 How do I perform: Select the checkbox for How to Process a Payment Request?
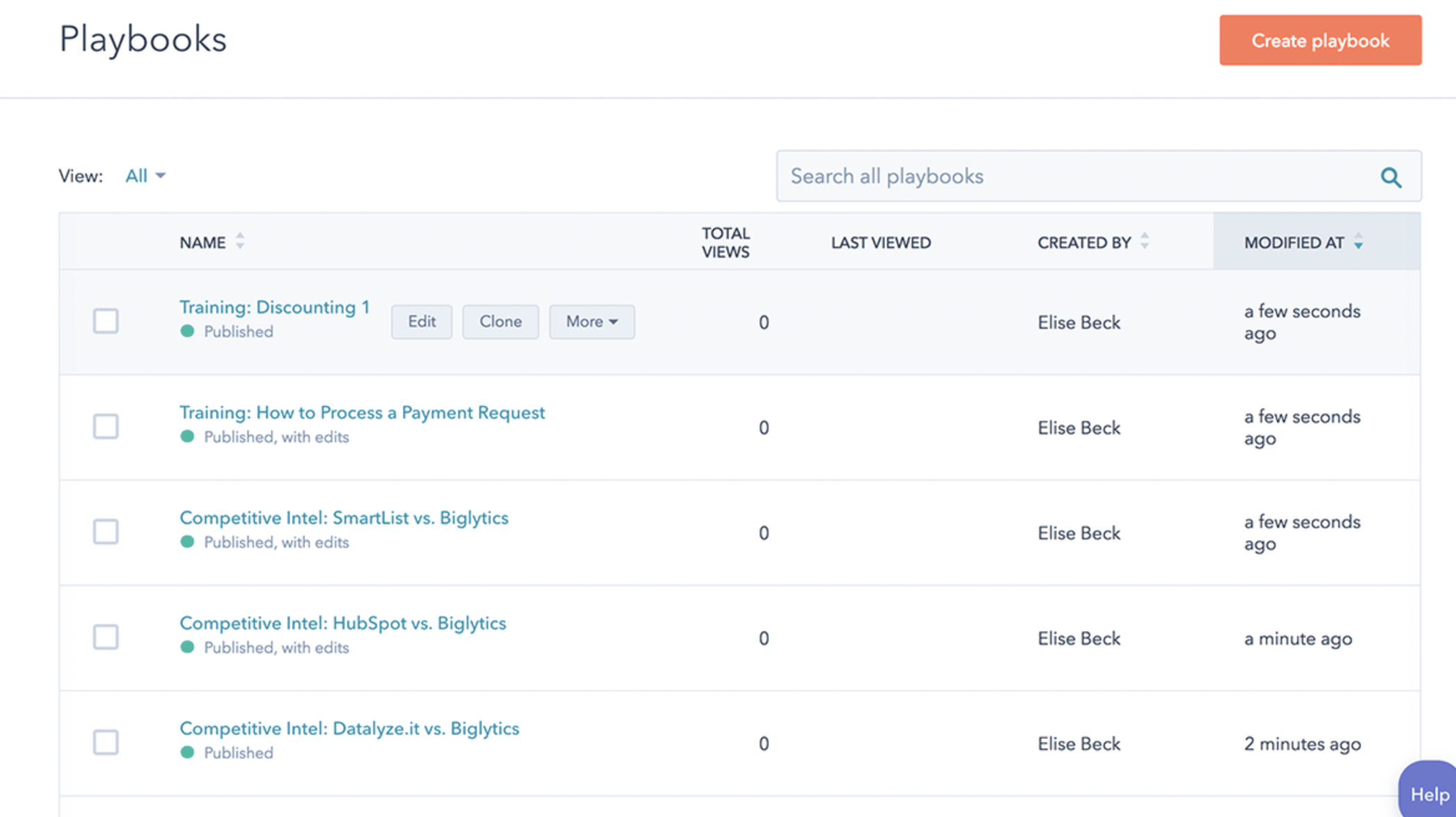pyautogui.click(x=105, y=428)
